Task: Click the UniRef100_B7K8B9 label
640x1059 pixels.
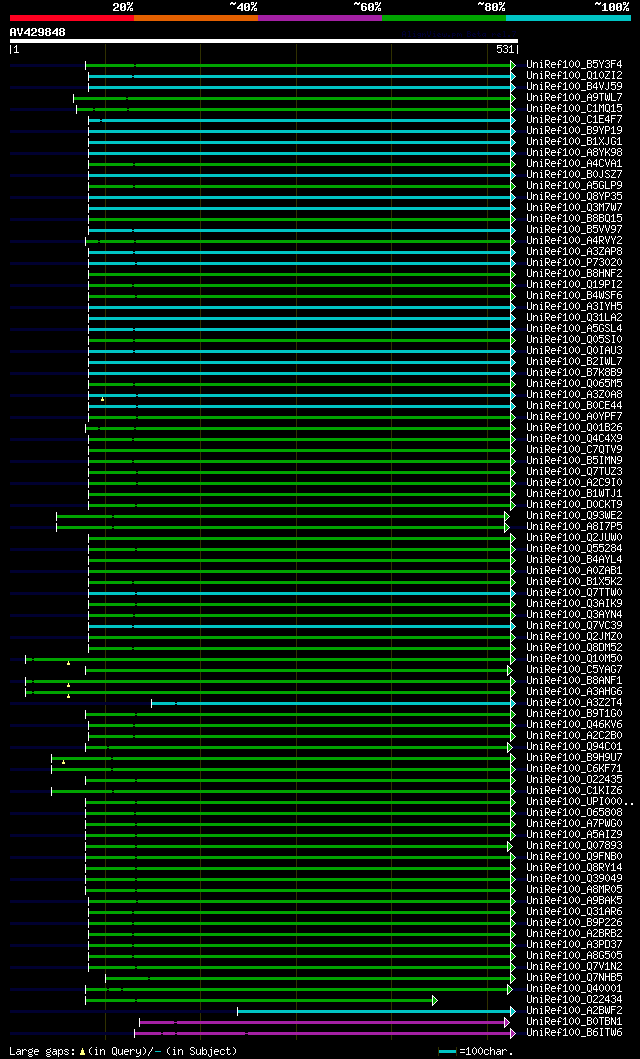Action: [575, 372]
